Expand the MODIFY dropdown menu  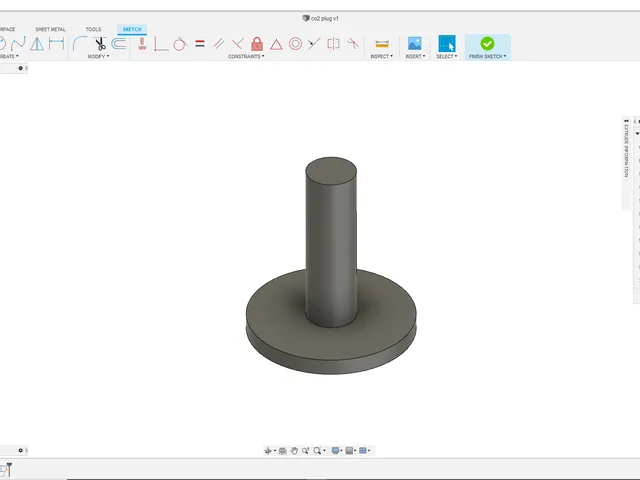pos(98,56)
